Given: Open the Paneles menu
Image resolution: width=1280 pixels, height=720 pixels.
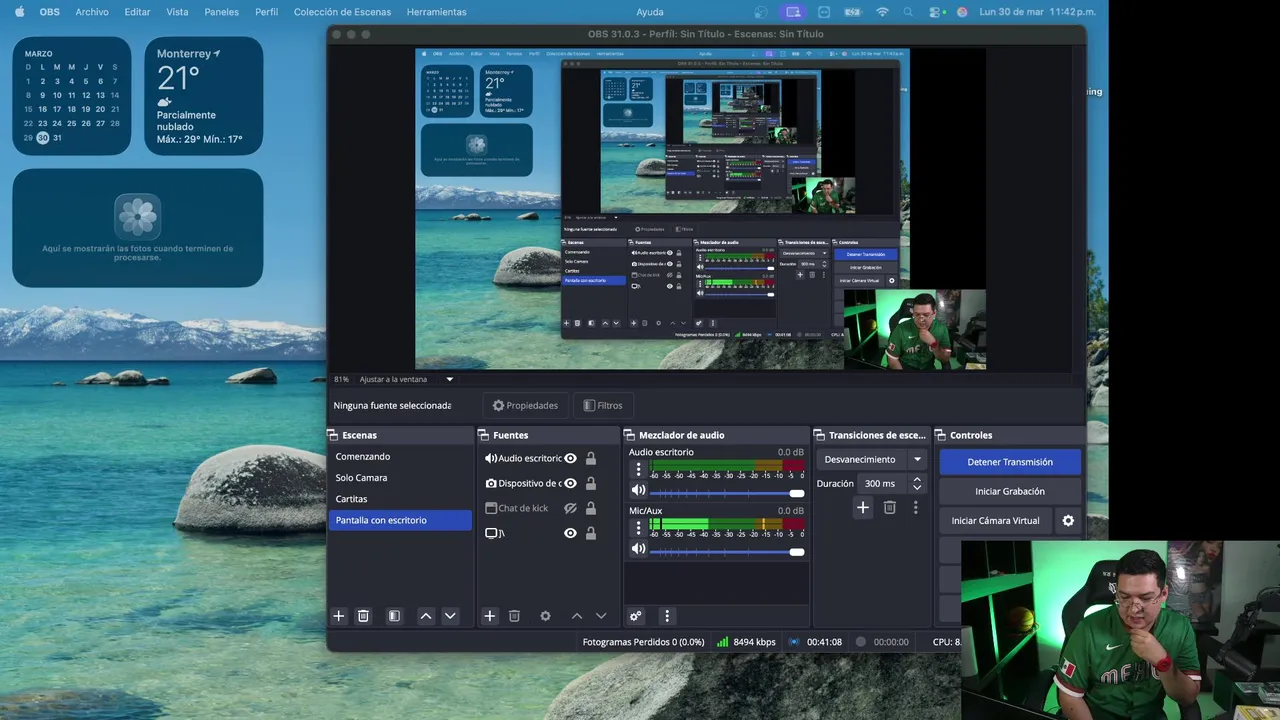Looking at the screenshot, I should click(221, 12).
